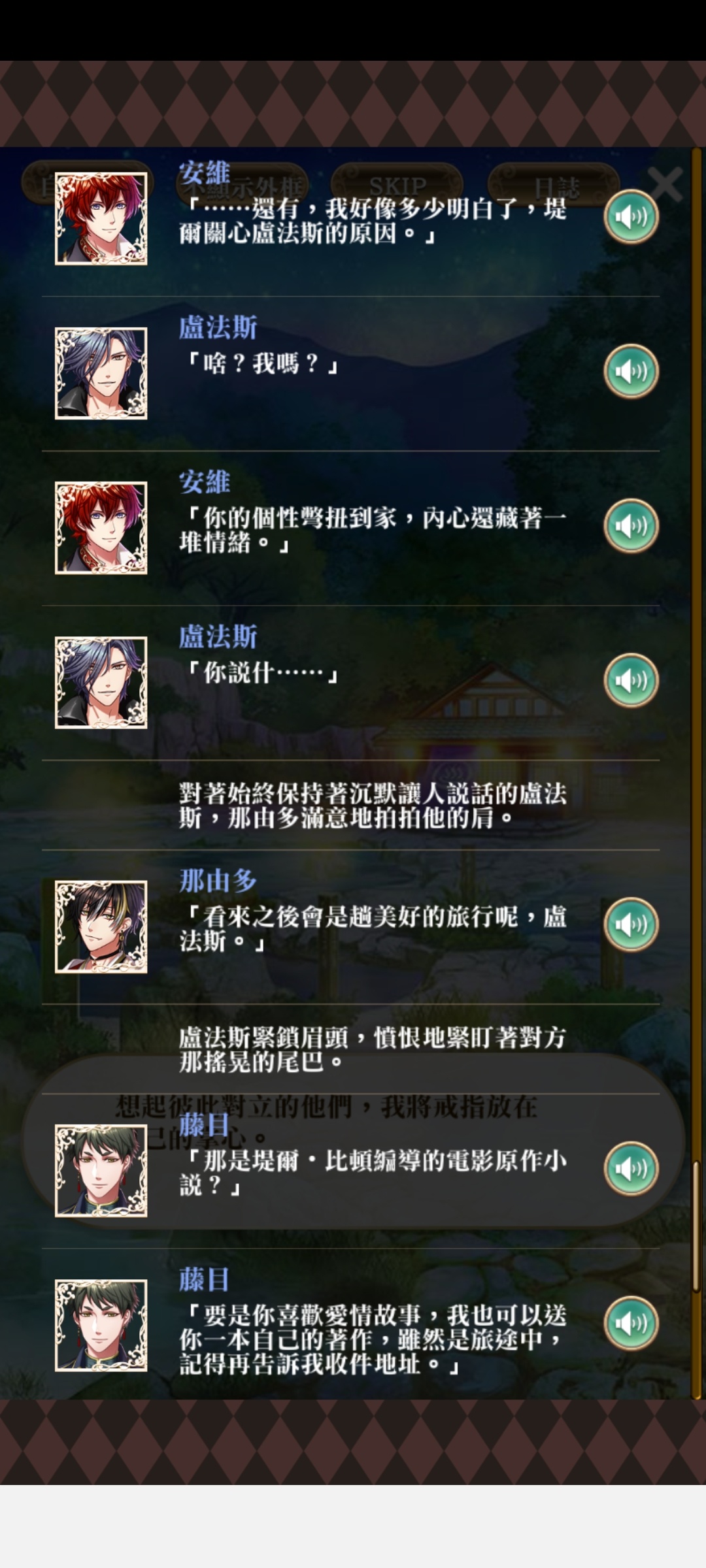The image size is (706, 1568).
Task: Close the dialogue log with the X icon
Action: point(665,184)
